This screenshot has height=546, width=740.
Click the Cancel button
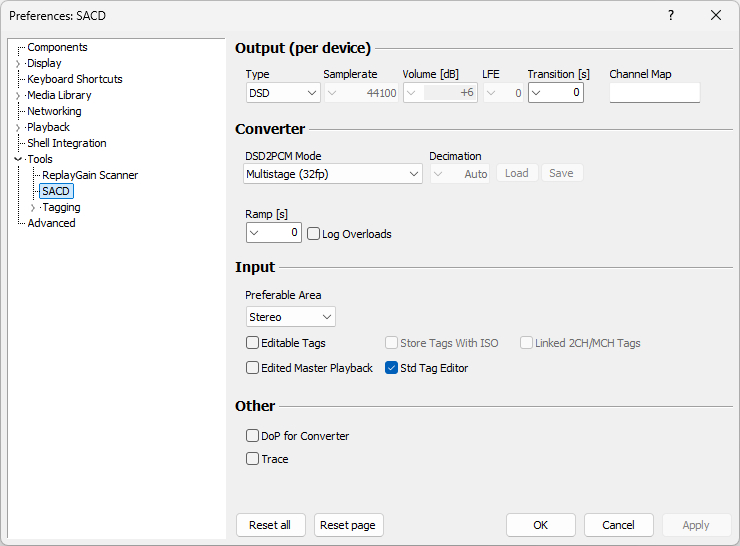618,525
